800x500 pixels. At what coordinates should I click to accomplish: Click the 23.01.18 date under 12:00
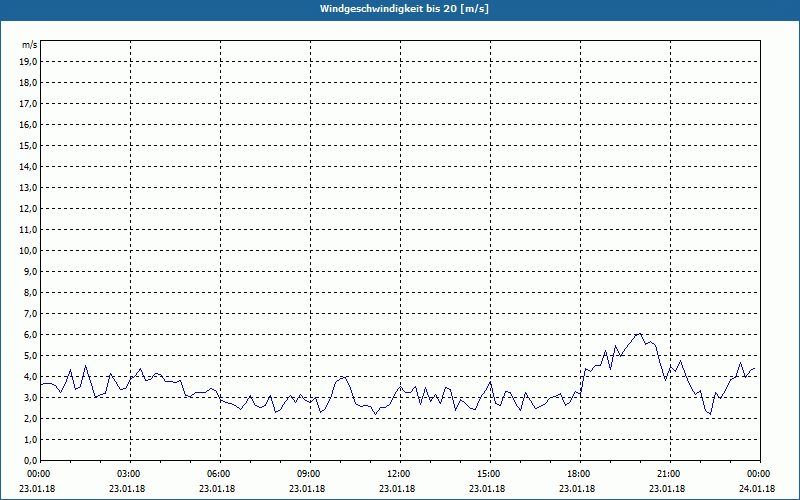pos(397,489)
